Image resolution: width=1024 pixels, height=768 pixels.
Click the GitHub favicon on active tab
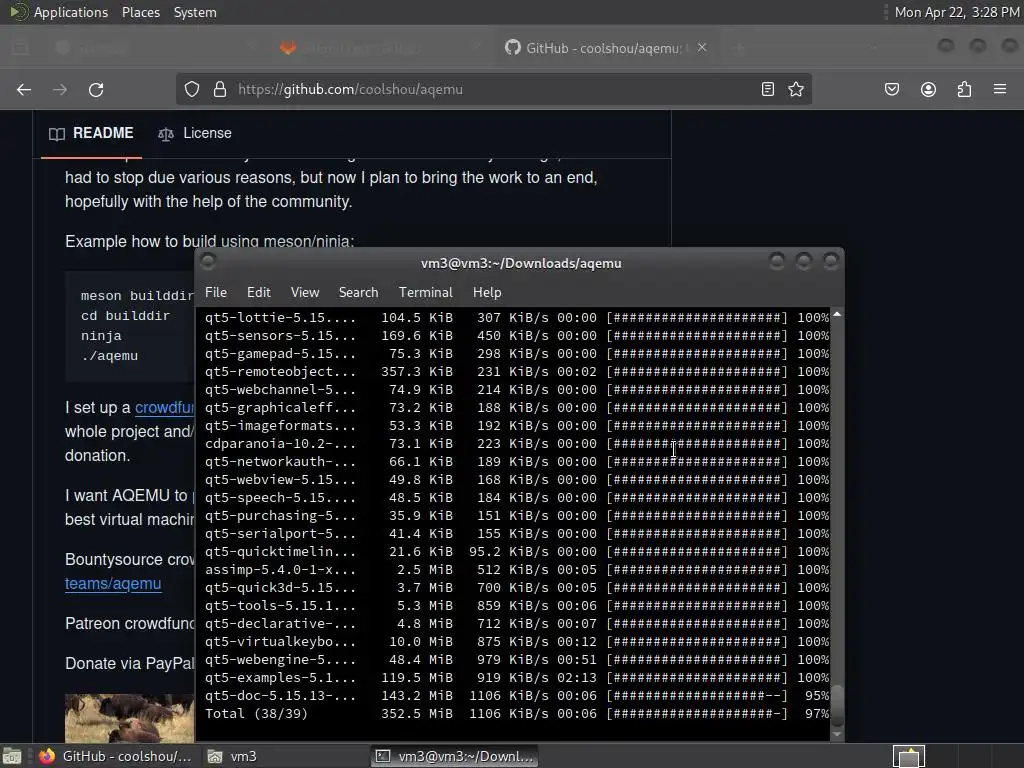[513, 47]
